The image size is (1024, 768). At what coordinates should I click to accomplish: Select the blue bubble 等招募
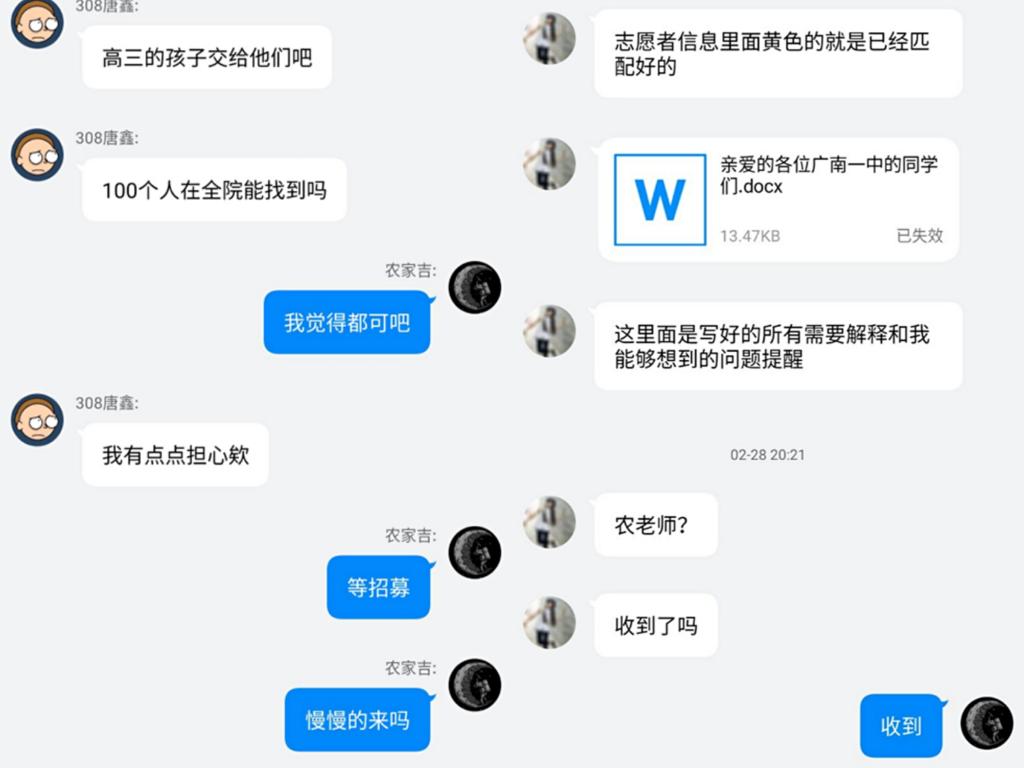coord(378,587)
